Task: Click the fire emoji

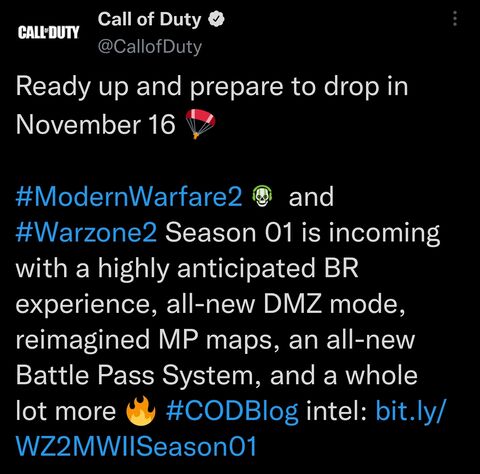Action: (140, 411)
